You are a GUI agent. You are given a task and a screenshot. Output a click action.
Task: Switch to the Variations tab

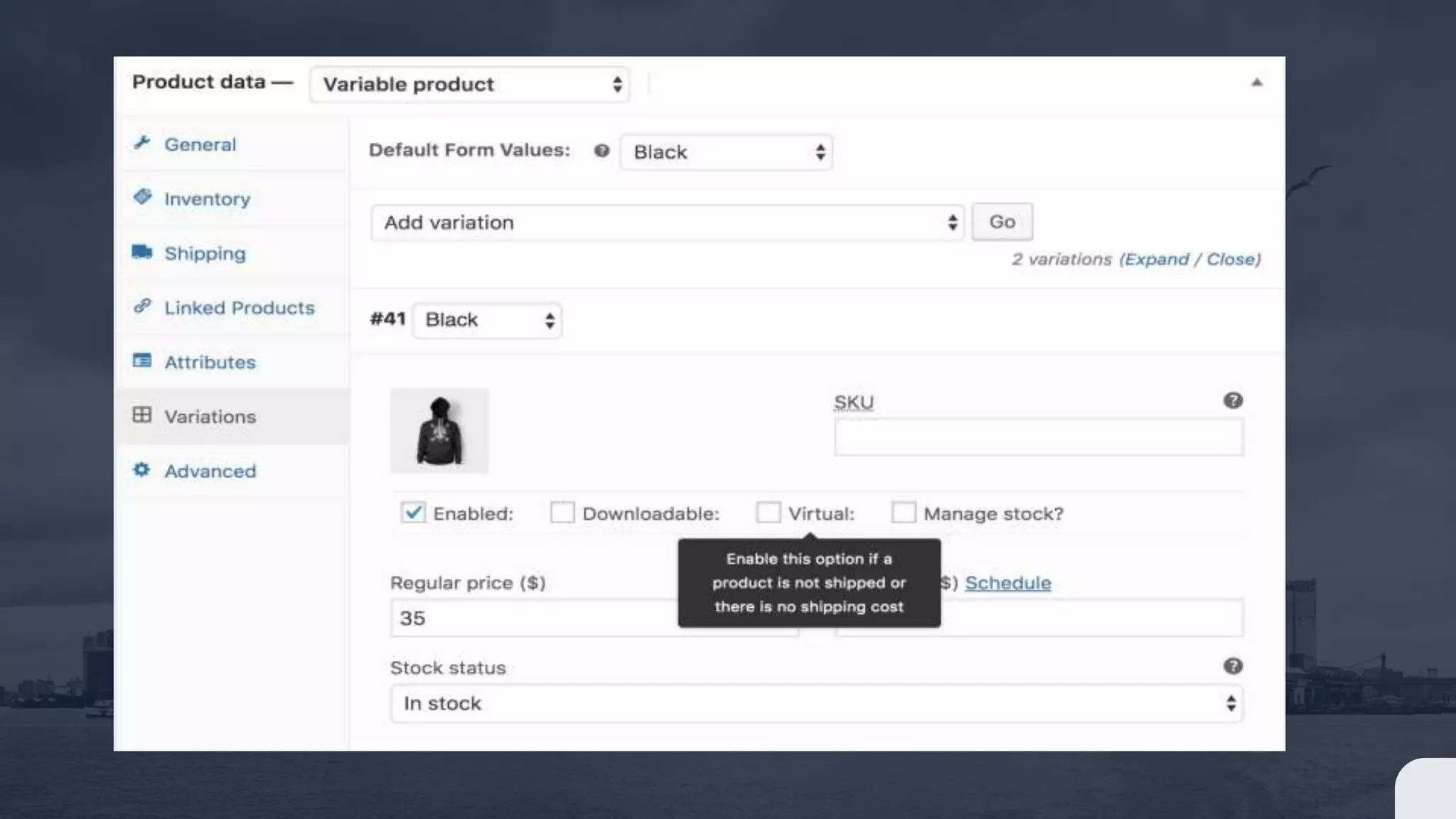[x=210, y=417]
